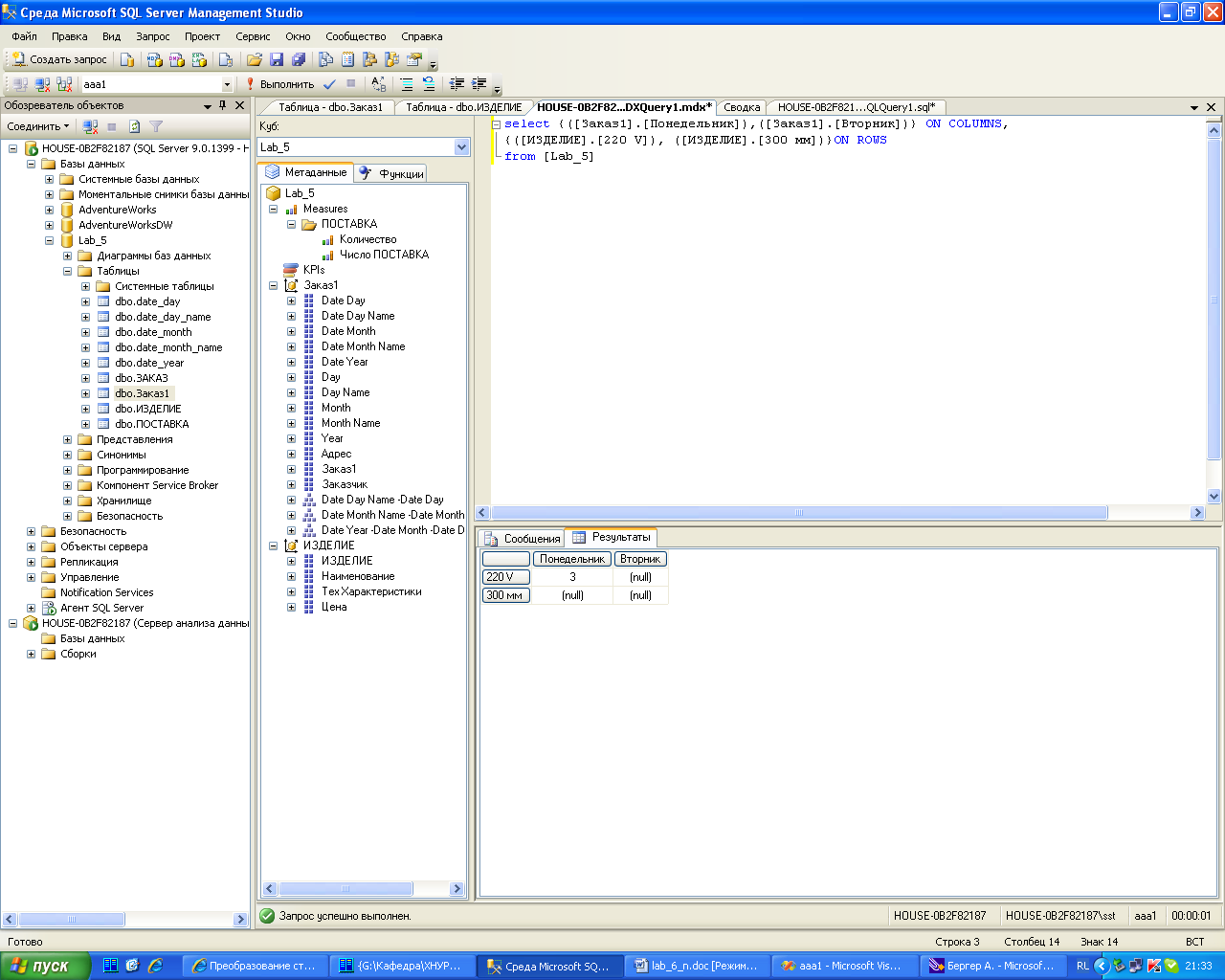Open the Registered Servers window icon
The width and height of the screenshot is (1225, 980).
click(326, 59)
